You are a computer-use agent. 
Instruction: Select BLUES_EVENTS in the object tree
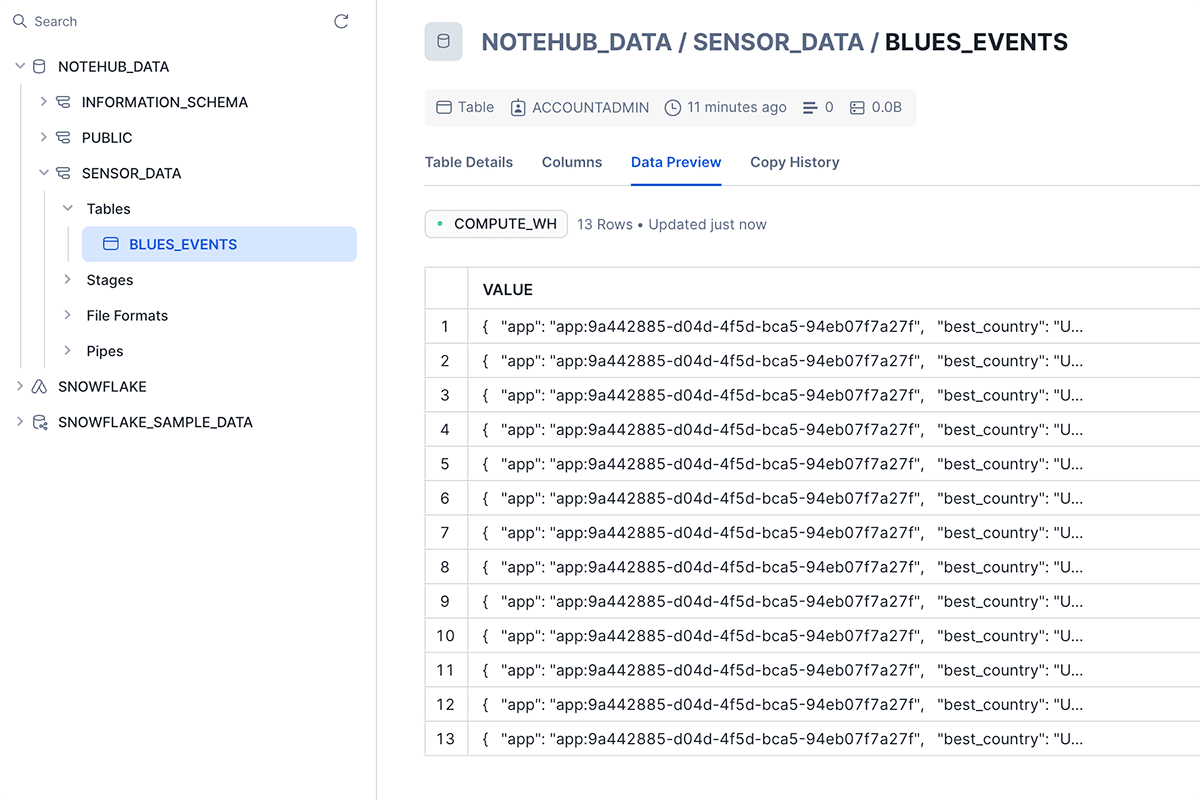click(x=219, y=244)
